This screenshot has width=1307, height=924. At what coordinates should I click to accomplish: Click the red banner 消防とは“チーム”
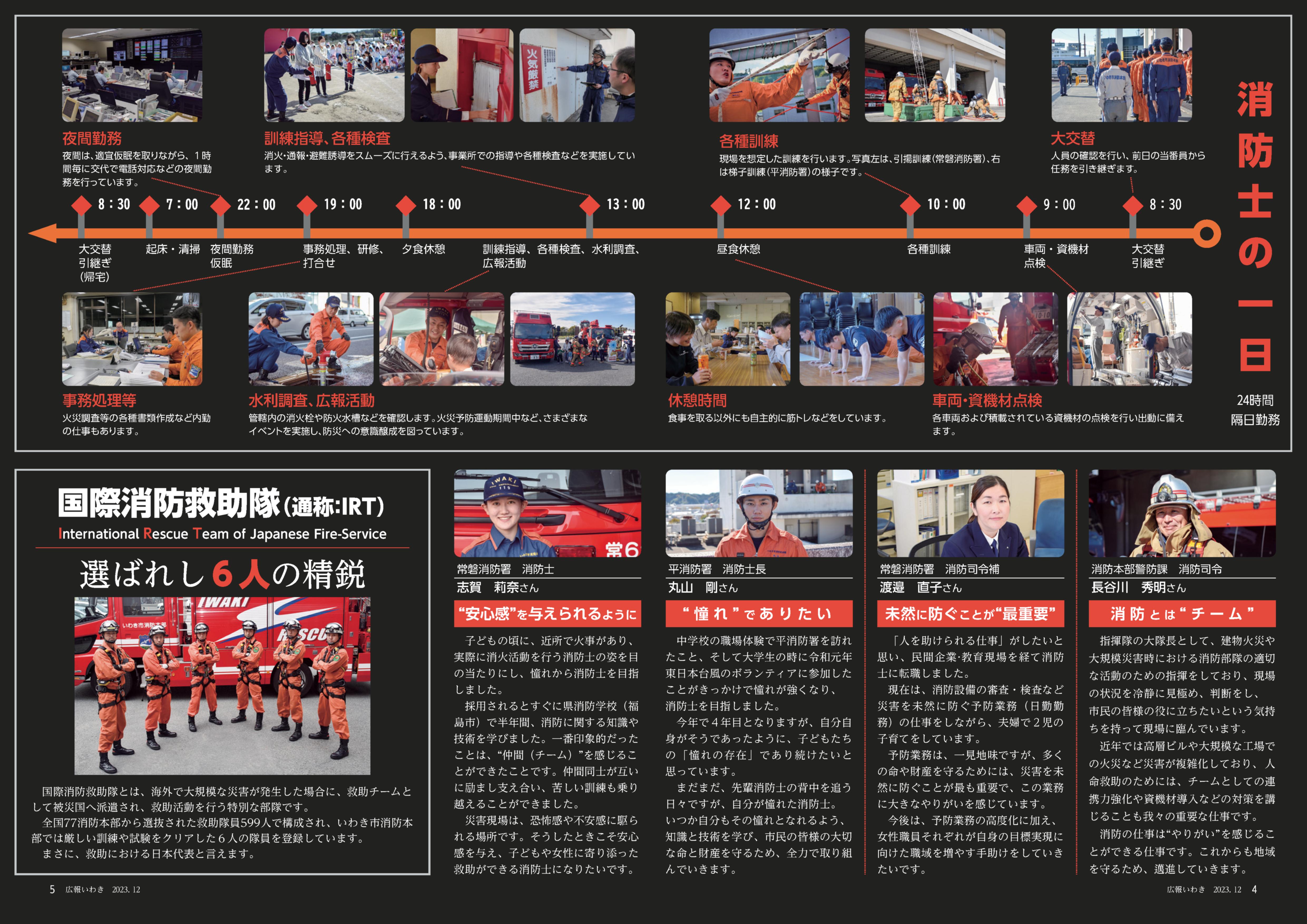click(1182, 613)
